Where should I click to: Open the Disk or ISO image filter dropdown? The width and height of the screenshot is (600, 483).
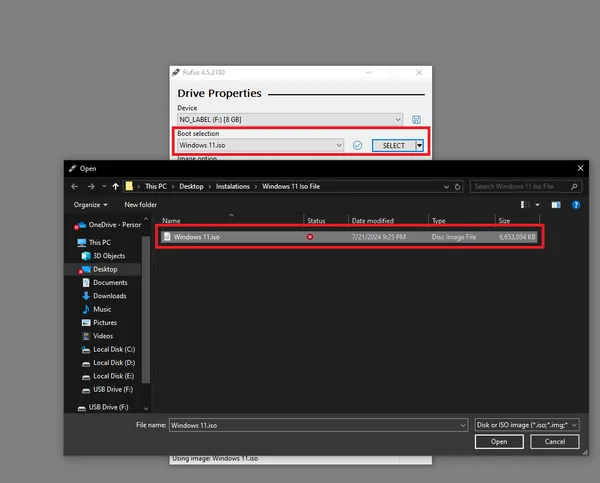click(x=527, y=425)
